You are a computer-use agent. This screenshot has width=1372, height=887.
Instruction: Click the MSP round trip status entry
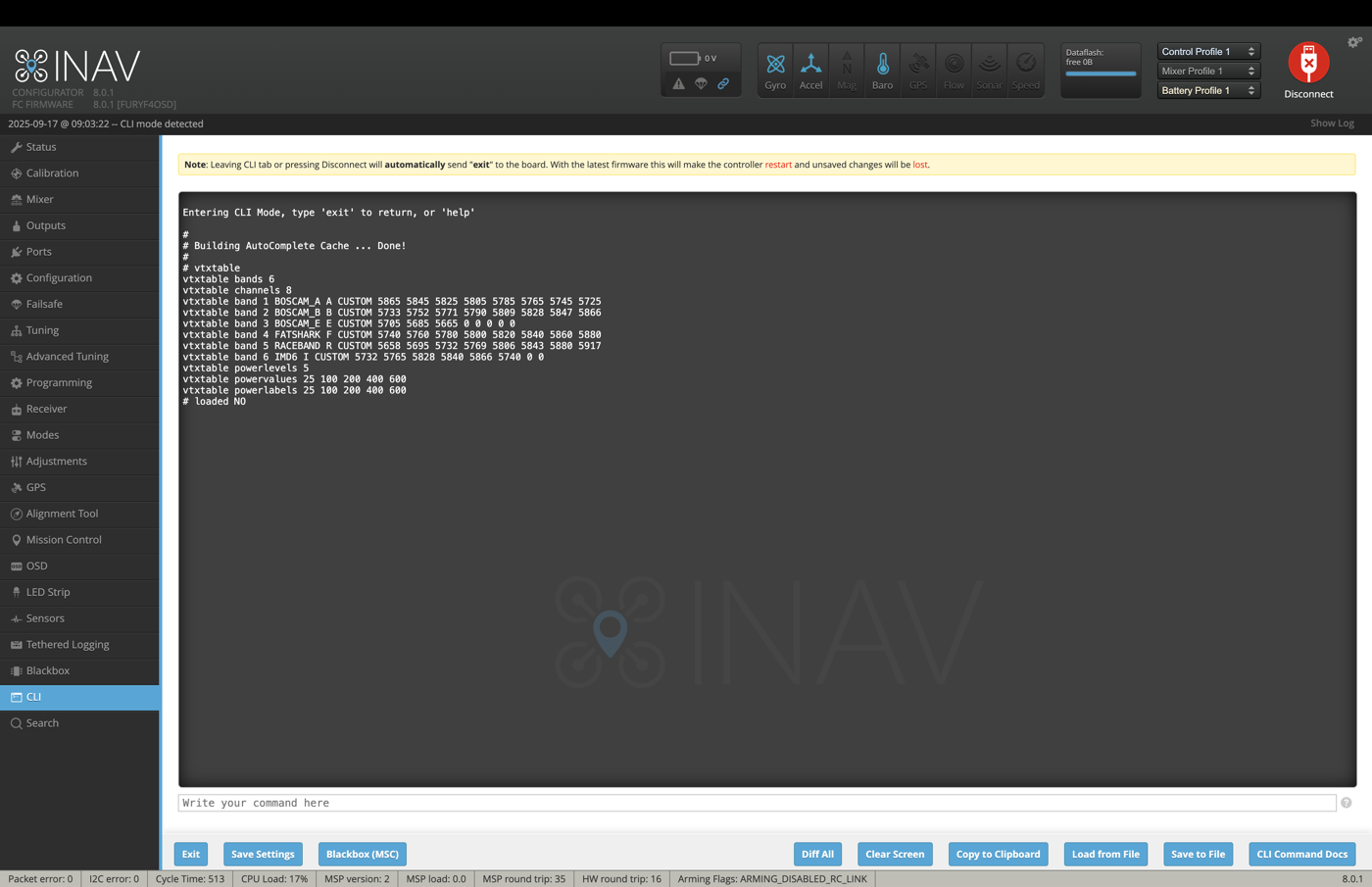(524, 879)
